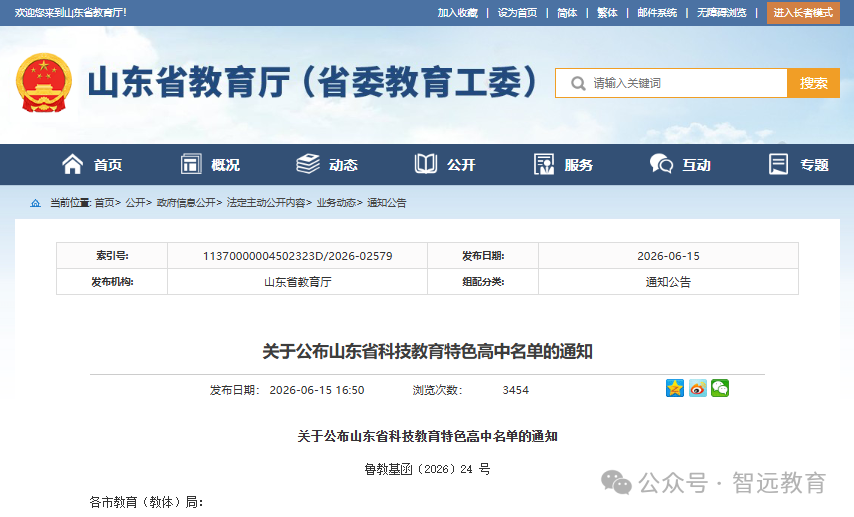Click breadcrumb link 业务动态

point(337,203)
